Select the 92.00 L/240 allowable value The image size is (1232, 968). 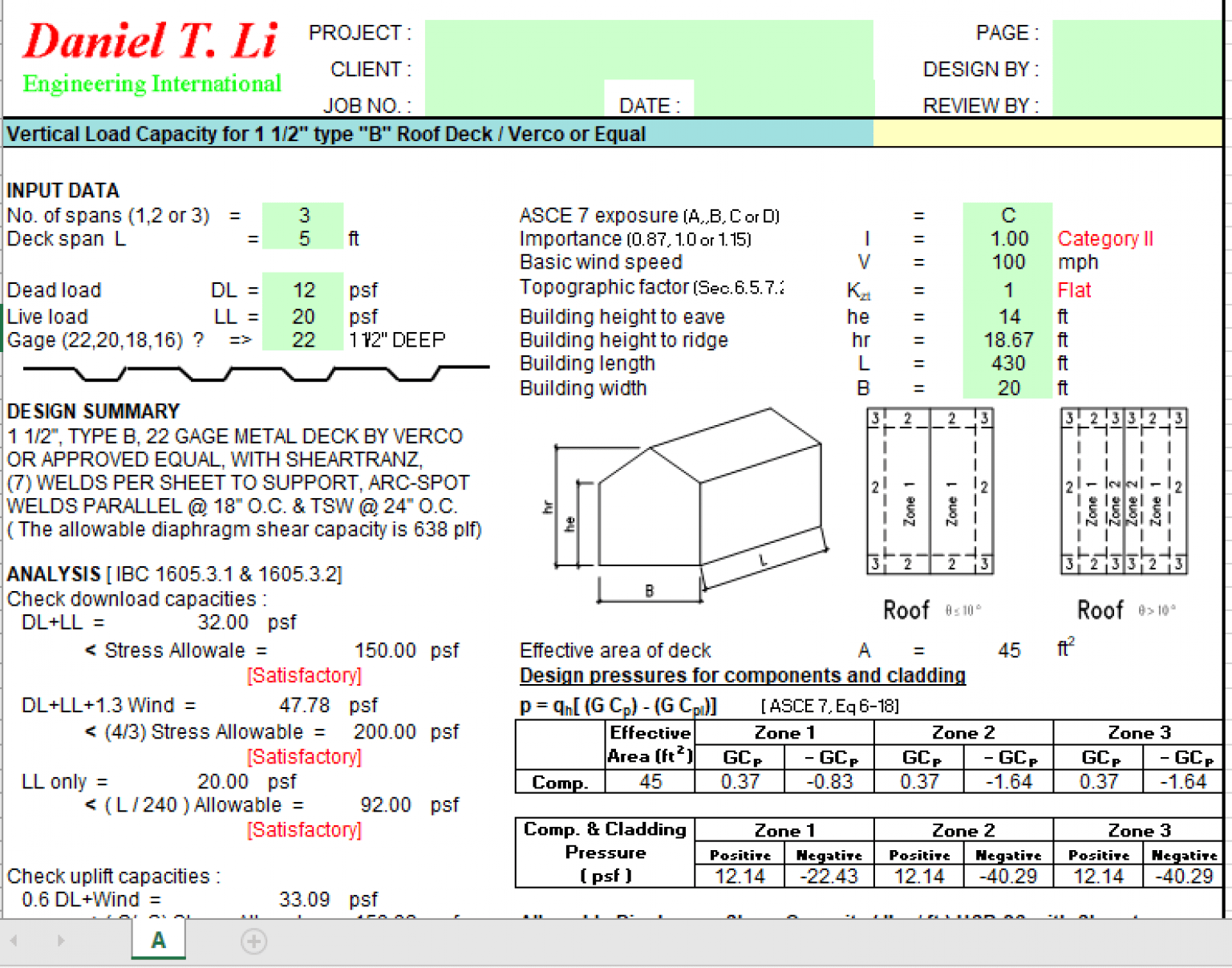[x=385, y=804]
